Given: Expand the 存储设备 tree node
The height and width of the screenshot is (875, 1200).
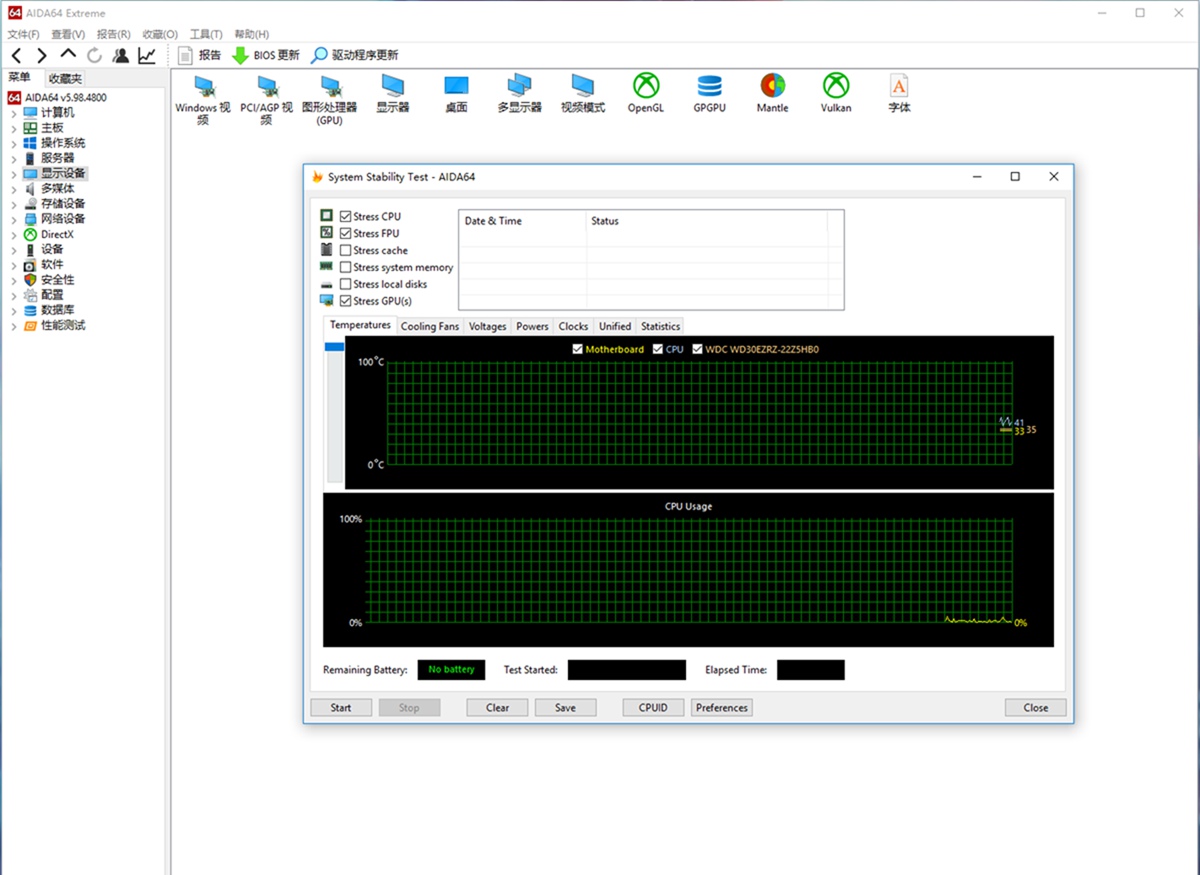Looking at the screenshot, I should point(14,204).
